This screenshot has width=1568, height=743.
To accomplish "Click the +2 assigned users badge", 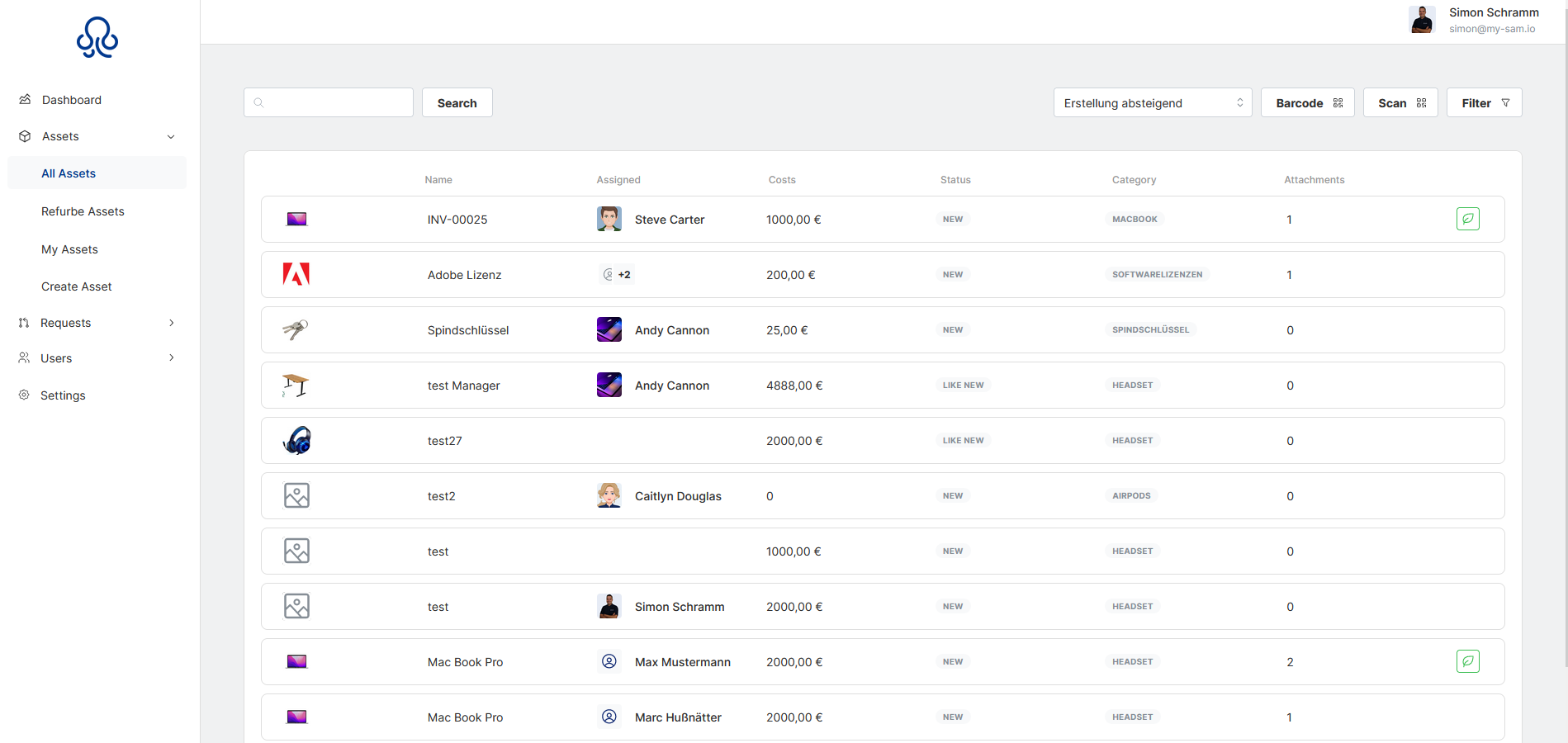I will click(x=617, y=274).
